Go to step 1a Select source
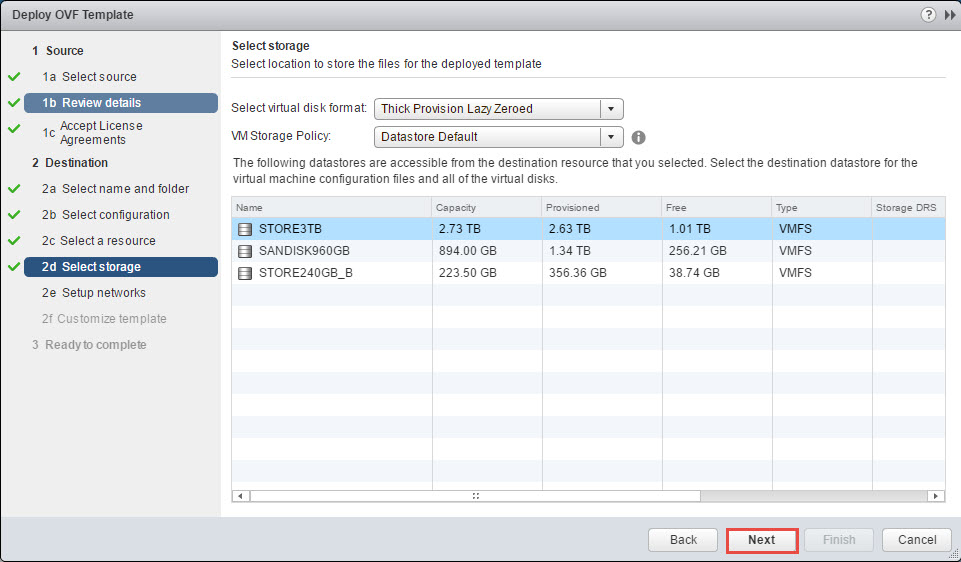Image resolution: width=961 pixels, height=562 pixels. pyautogui.click(x=89, y=77)
